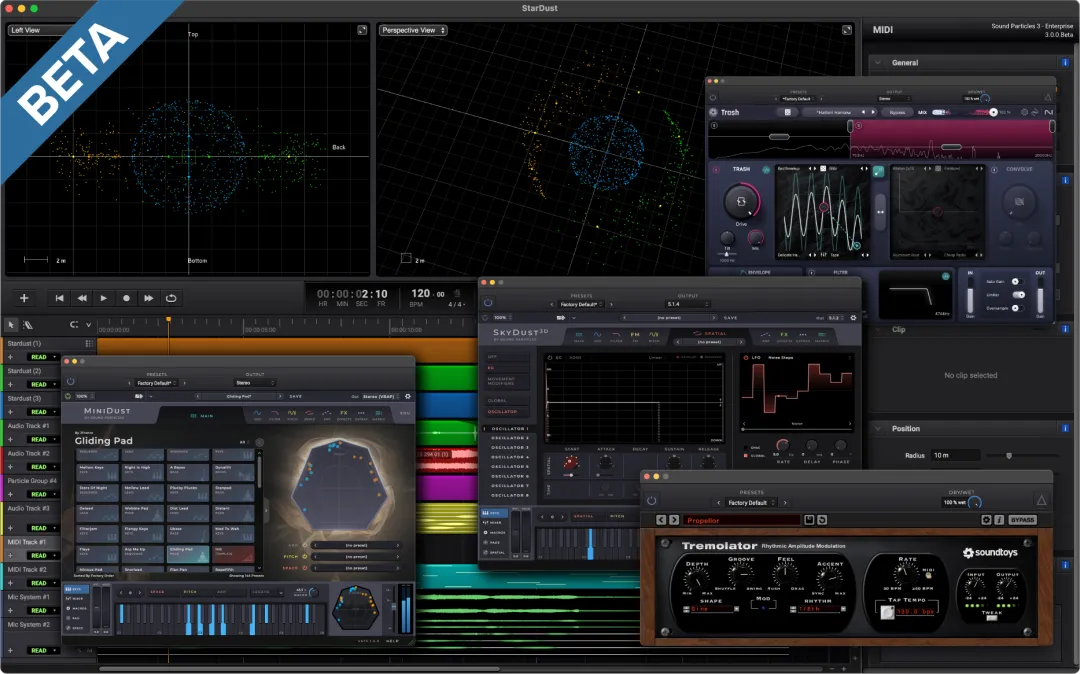Switch to MiniDust FX tab
This screenshot has width=1080, height=674.
click(344, 412)
